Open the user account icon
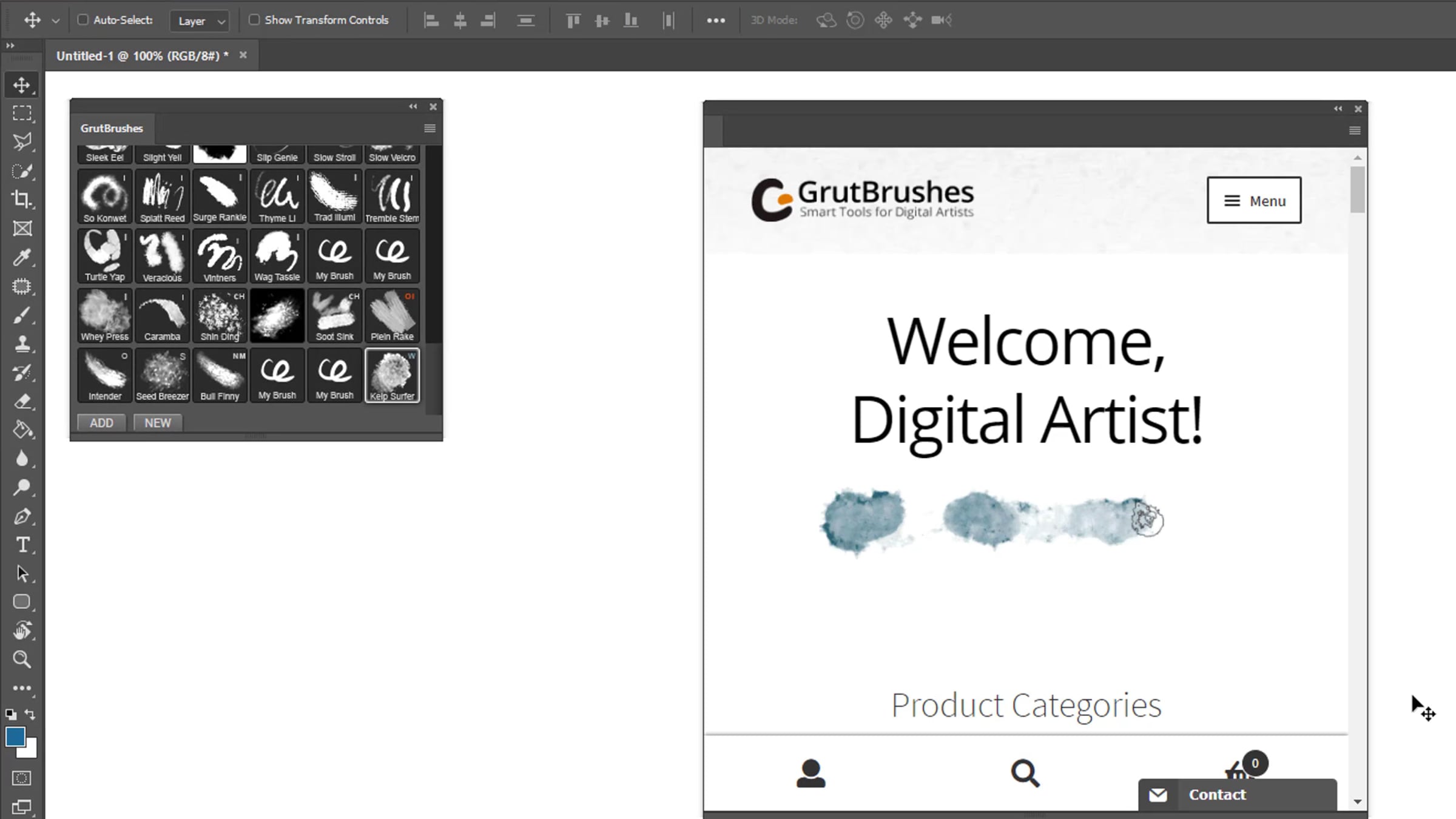The height and width of the screenshot is (819, 1456). [x=811, y=773]
